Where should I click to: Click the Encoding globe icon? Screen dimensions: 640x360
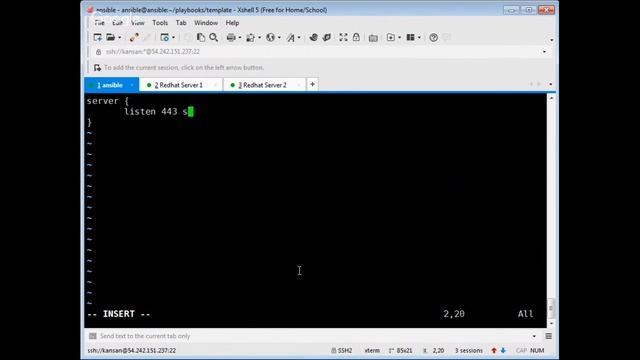pos(270,38)
